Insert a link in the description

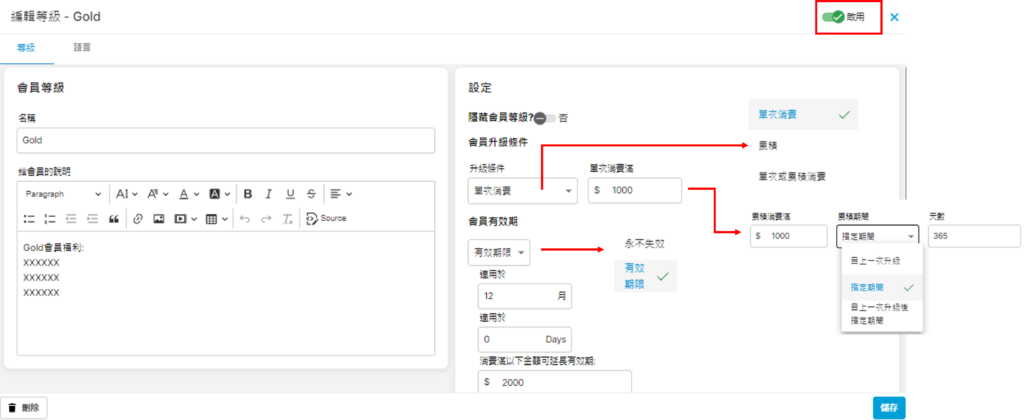(x=138, y=218)
